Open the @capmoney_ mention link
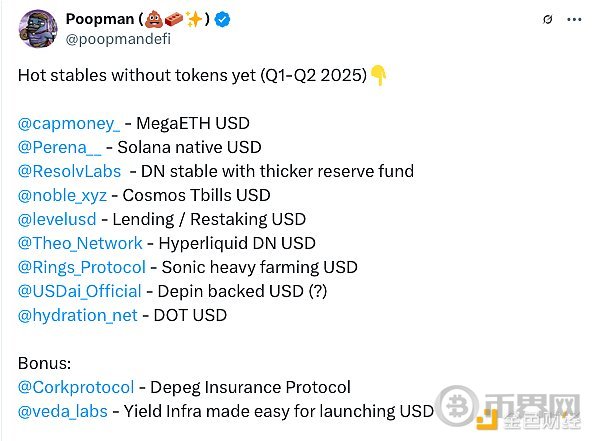Image resolution: width=592 pixels, height=441 pixels. point(69,124)
